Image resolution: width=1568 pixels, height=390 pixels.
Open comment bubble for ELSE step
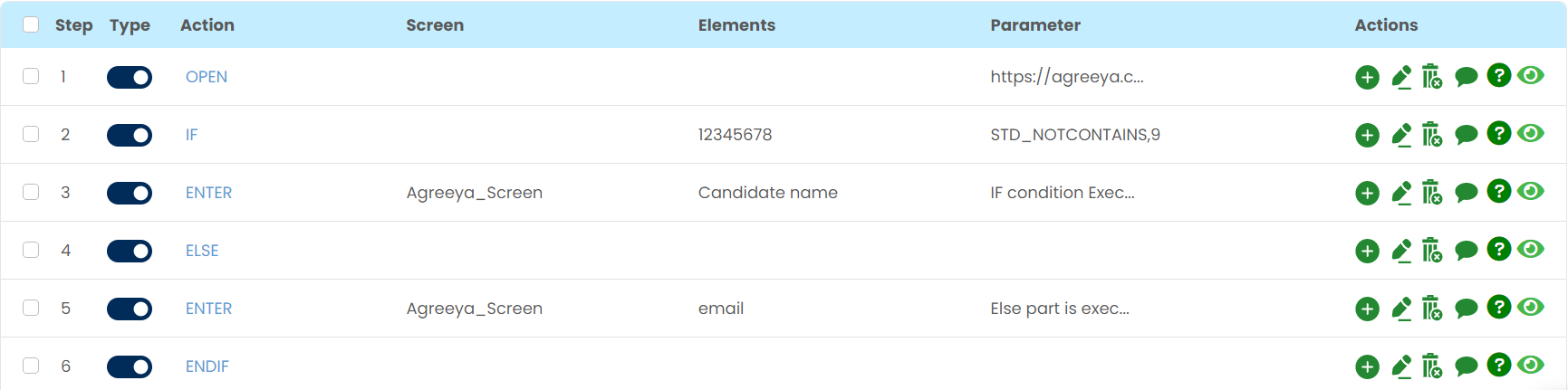point(1466,251)
